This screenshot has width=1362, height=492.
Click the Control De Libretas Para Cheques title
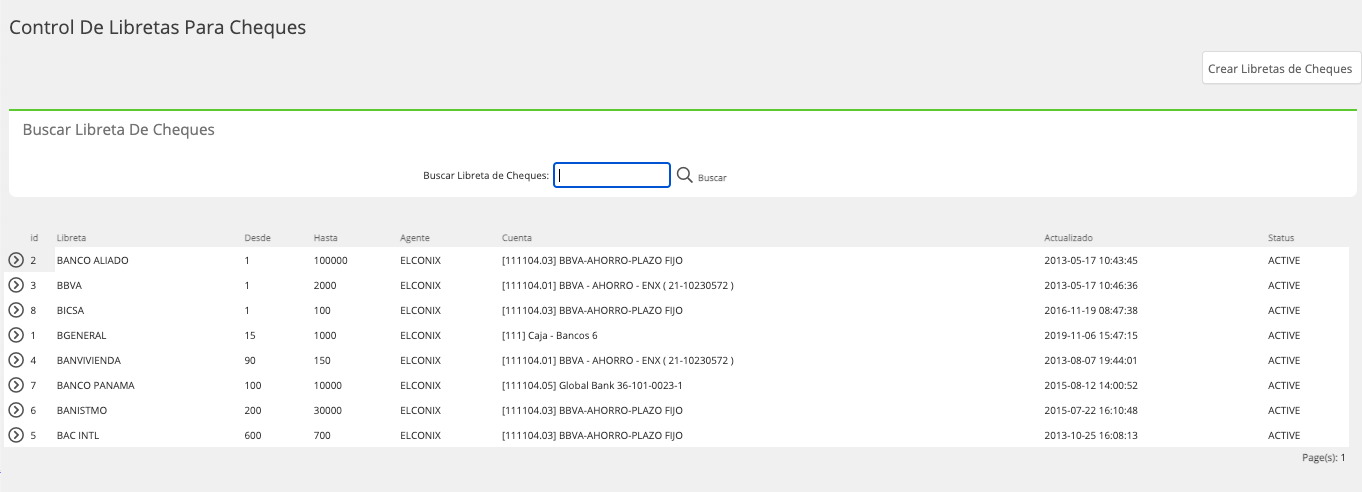tap(157, 28)
